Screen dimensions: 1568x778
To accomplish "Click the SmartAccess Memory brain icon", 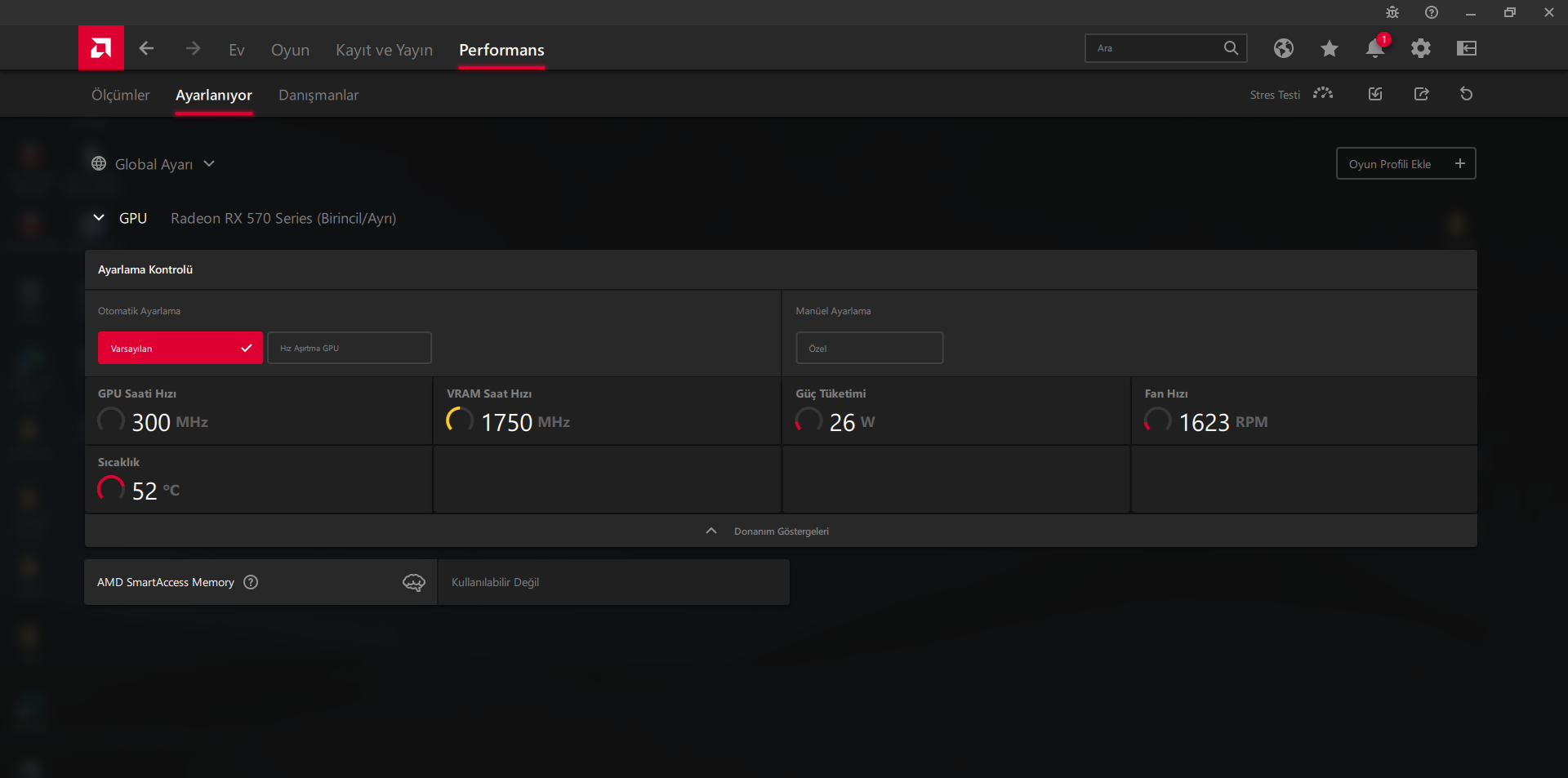I will [414, 582].
